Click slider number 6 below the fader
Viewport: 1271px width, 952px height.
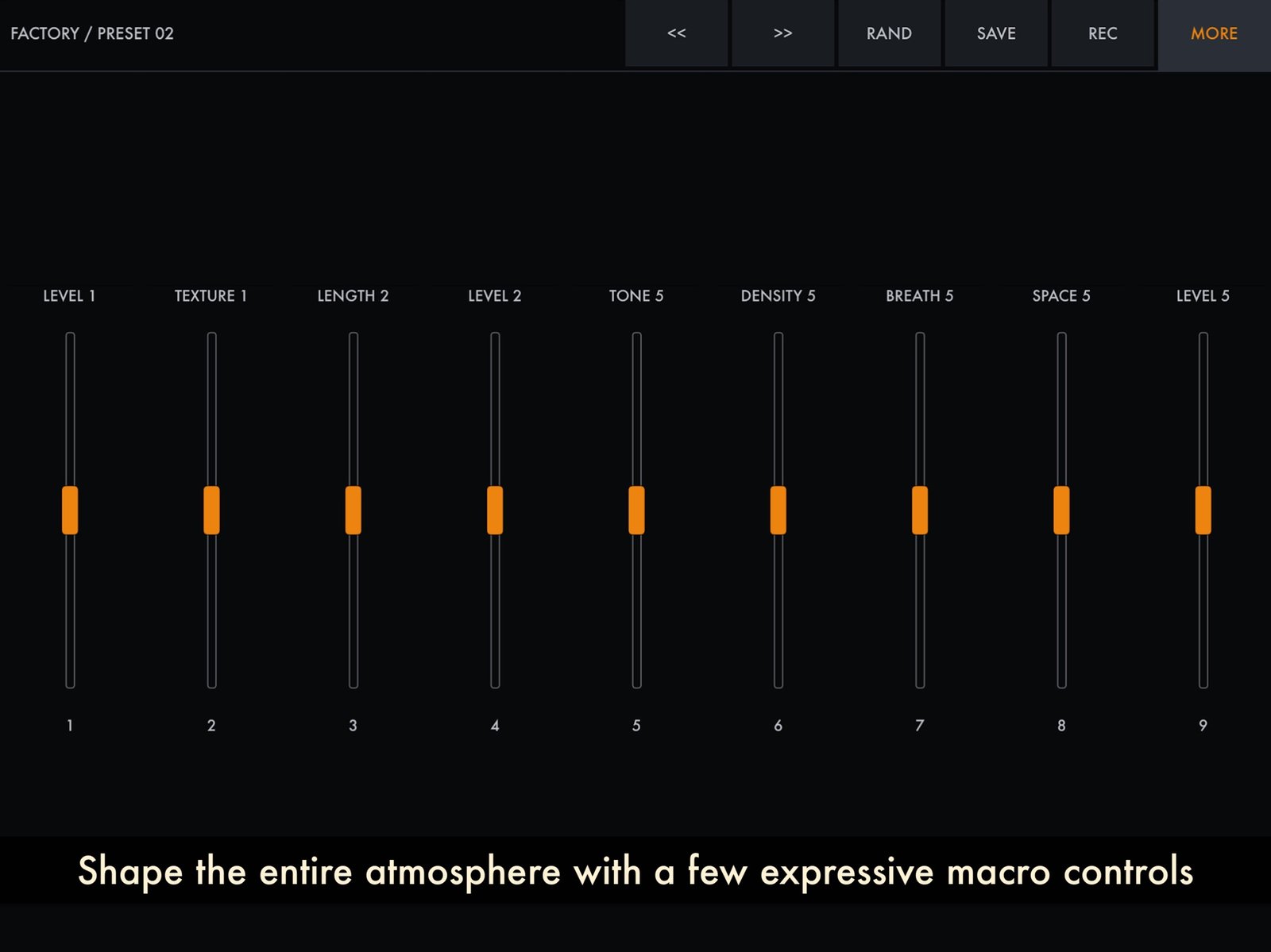(778, 725)
